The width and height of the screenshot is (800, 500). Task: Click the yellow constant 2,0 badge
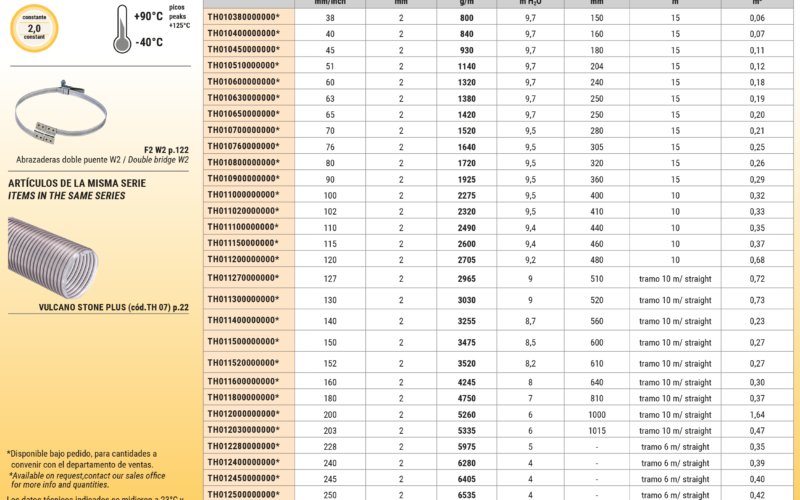35,28
